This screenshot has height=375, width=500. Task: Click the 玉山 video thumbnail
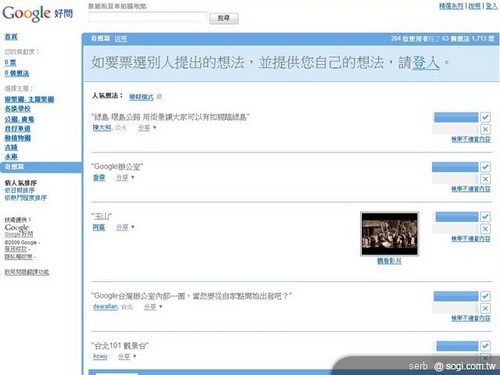point(389,234)
